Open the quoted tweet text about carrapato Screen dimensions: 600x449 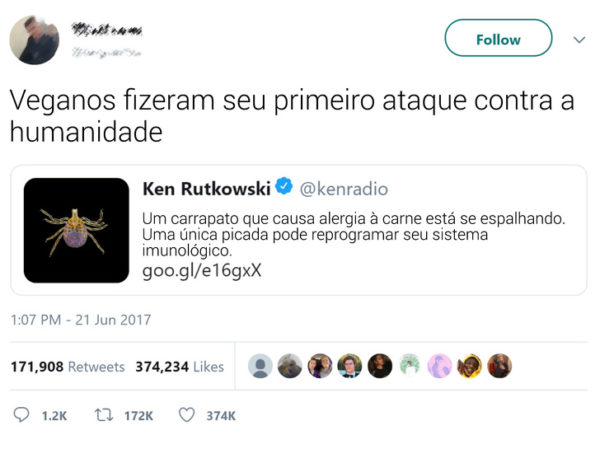(354, 235)
